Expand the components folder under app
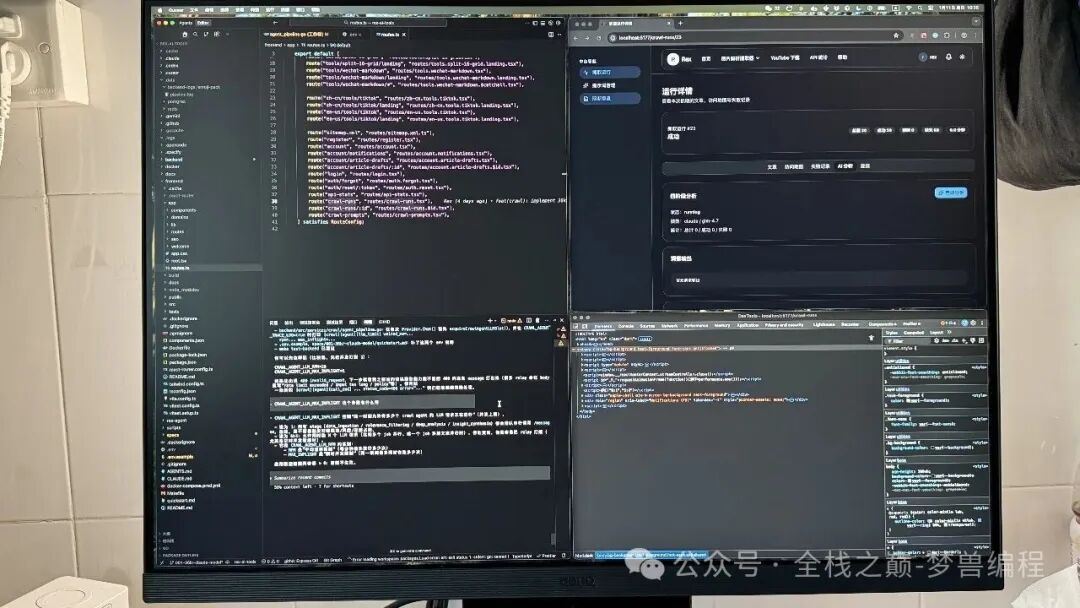Viewport: 1080px width, 608px height. pyautogui.click(x=183, y=210)
